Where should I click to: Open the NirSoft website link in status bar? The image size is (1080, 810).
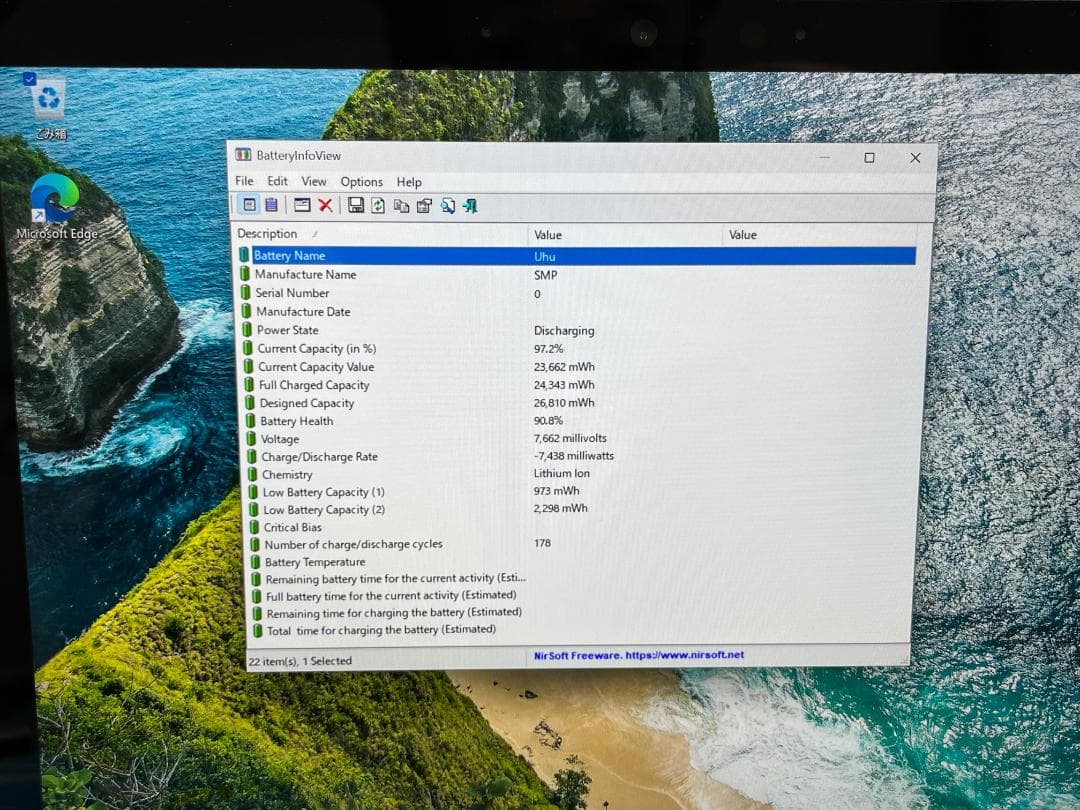click(639, 656)
